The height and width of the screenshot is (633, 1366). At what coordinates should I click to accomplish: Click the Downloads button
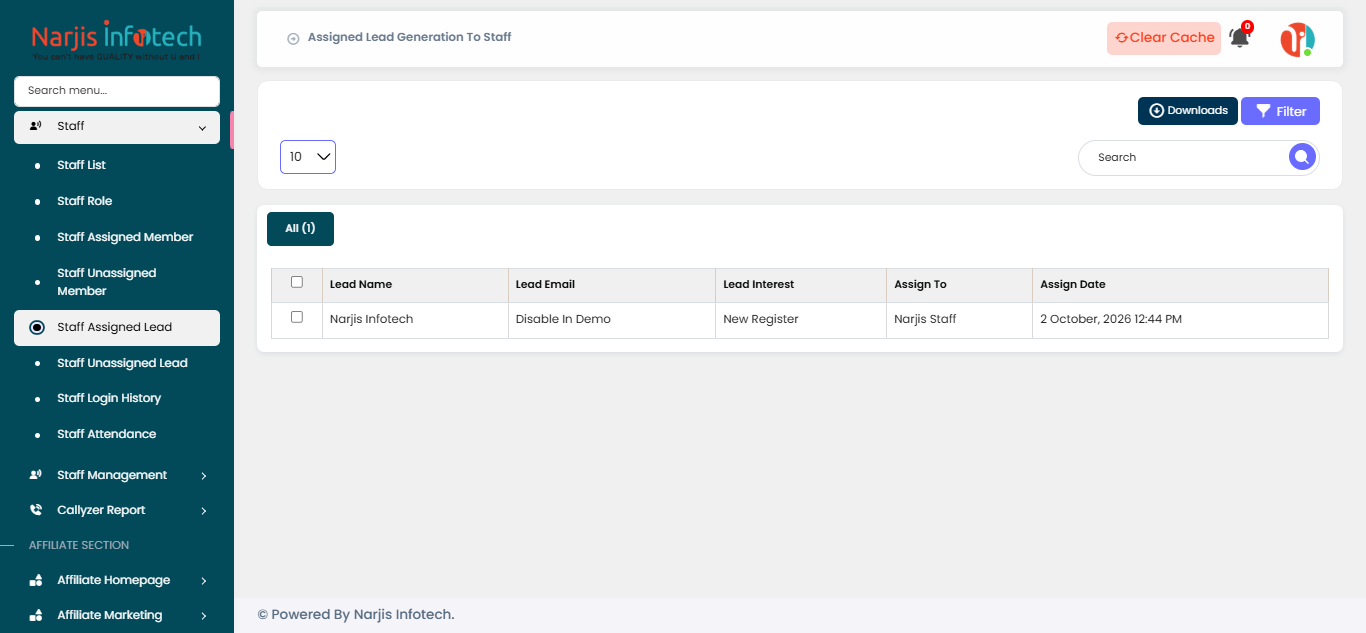[1188, 111]
